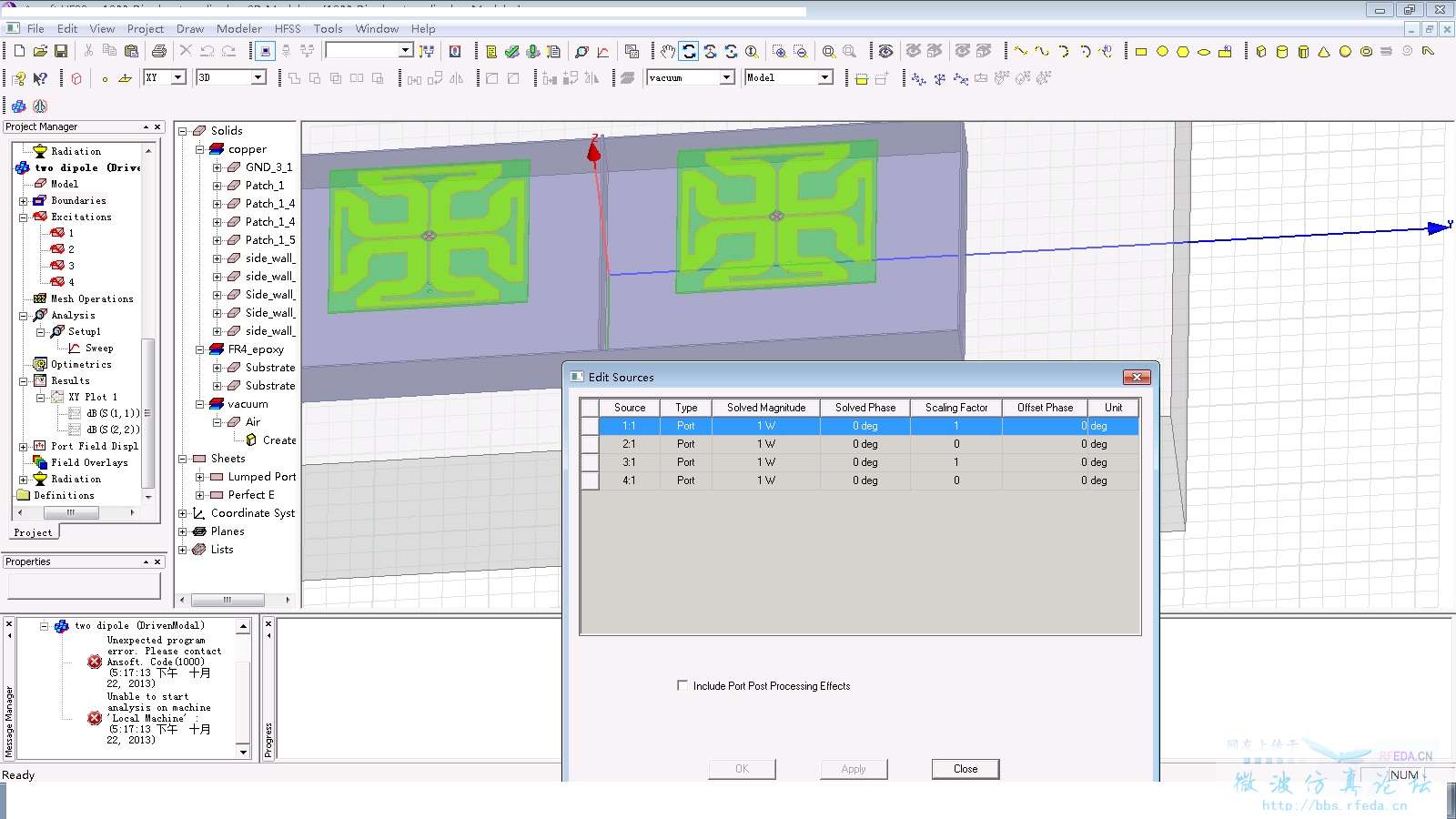Collapse the Excitations tree node
Image resolution: width=1456 pixels, height=819 pixels.
[24, 217]
